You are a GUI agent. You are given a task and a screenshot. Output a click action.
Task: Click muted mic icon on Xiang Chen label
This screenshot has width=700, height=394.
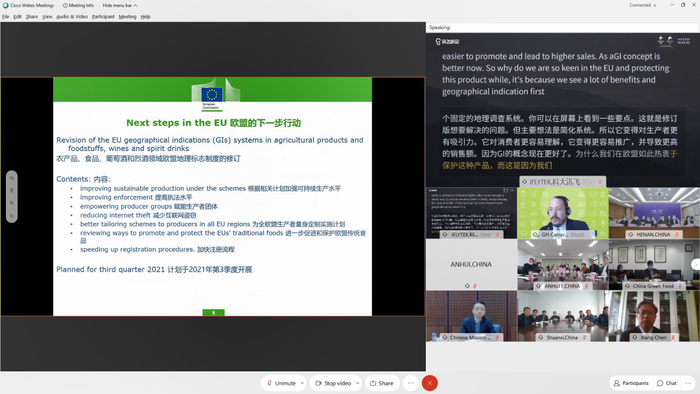(673, 337)
